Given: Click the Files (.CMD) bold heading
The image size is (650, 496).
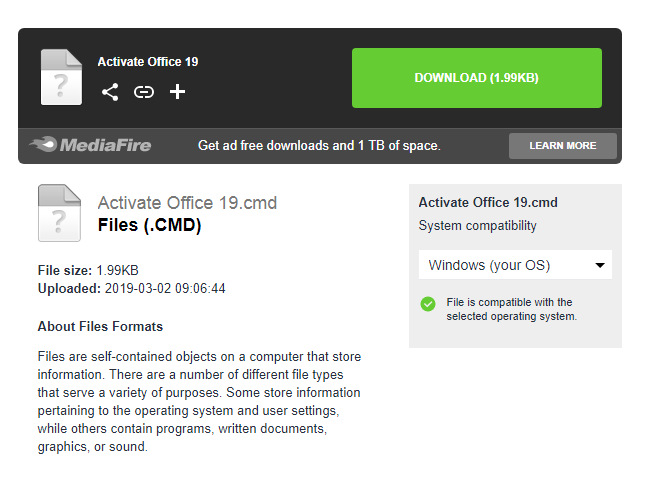Looking at the screenshot, I should [150, 225].
